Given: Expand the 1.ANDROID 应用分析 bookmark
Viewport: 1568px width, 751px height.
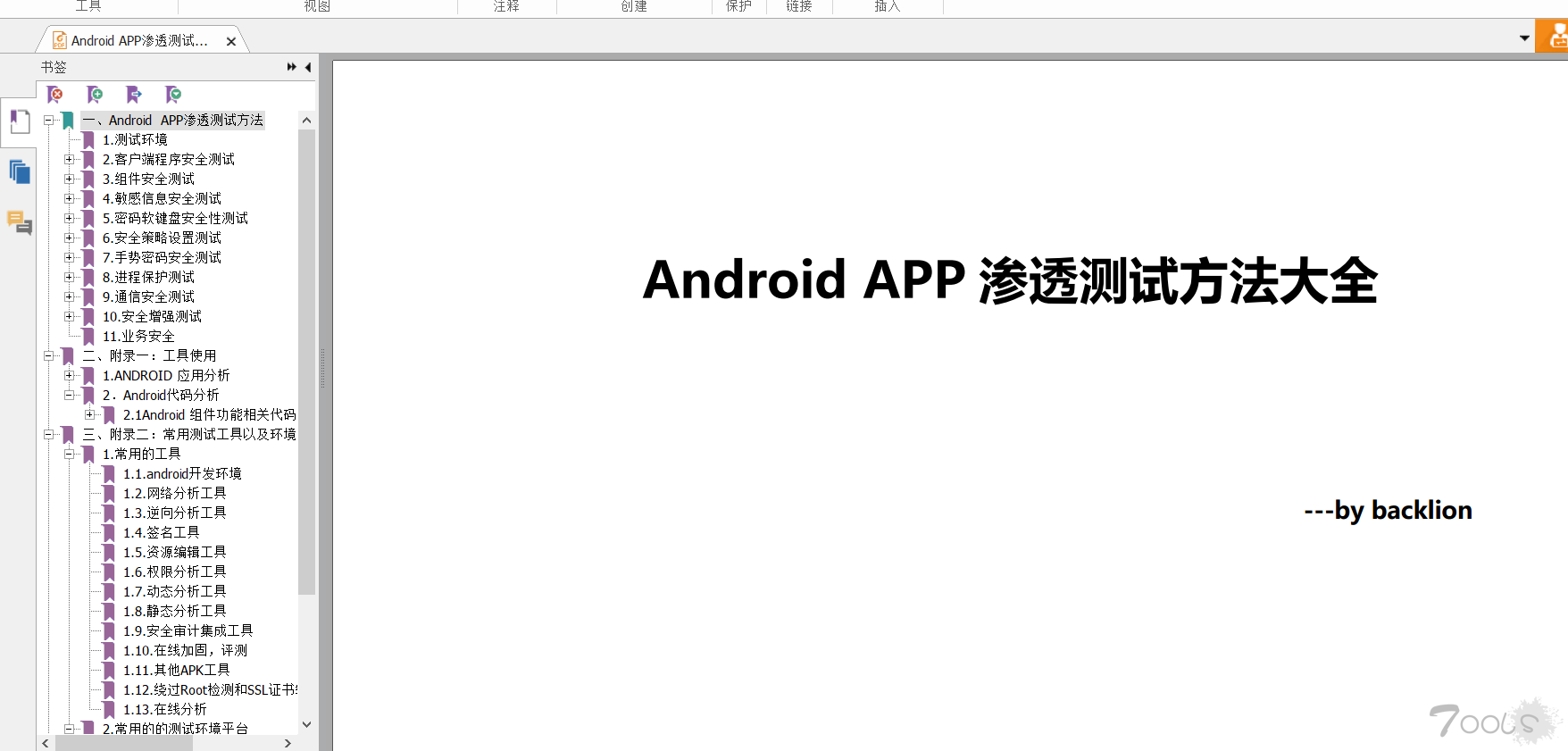Looking at the screenshot, I should (x=69, y=375).
